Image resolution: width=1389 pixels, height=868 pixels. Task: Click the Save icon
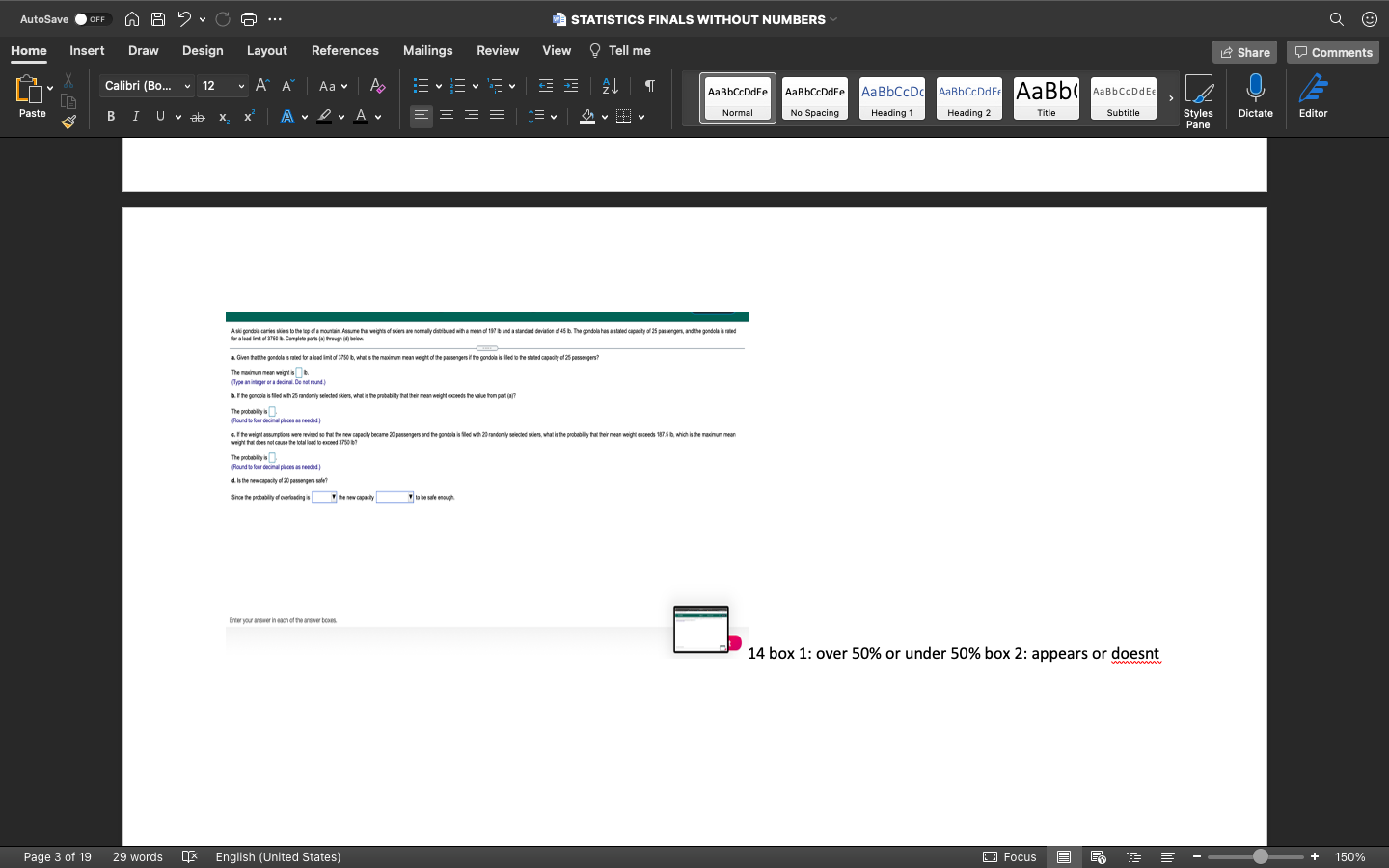tap(157, 19)
